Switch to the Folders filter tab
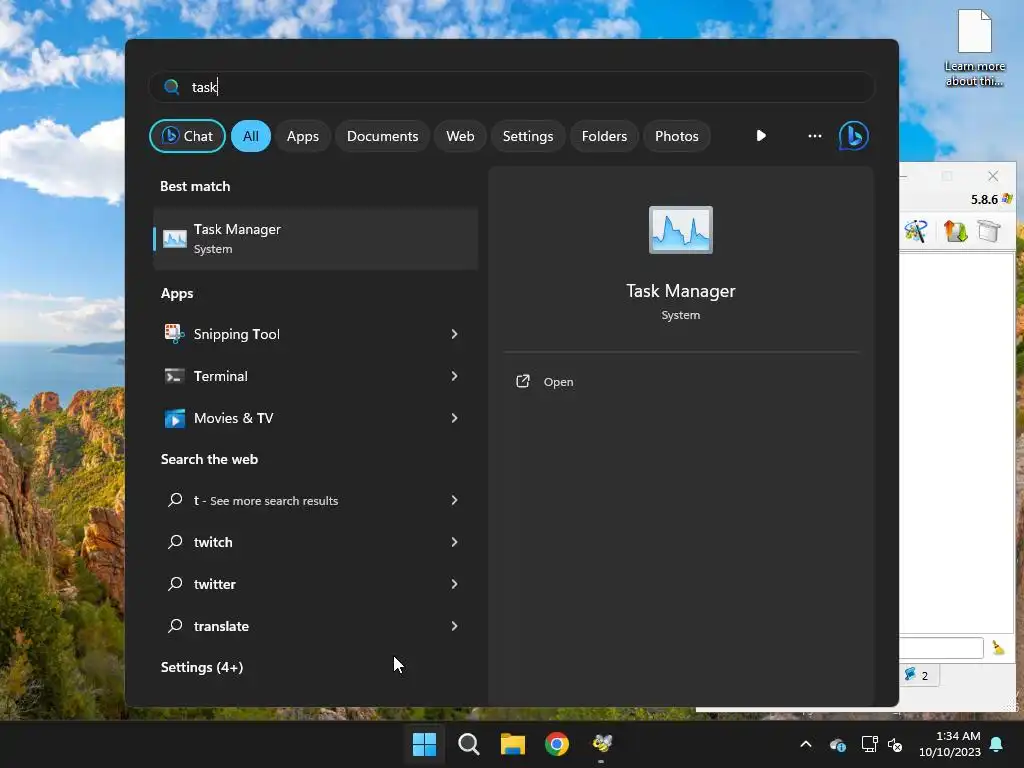 coord(604,136)
